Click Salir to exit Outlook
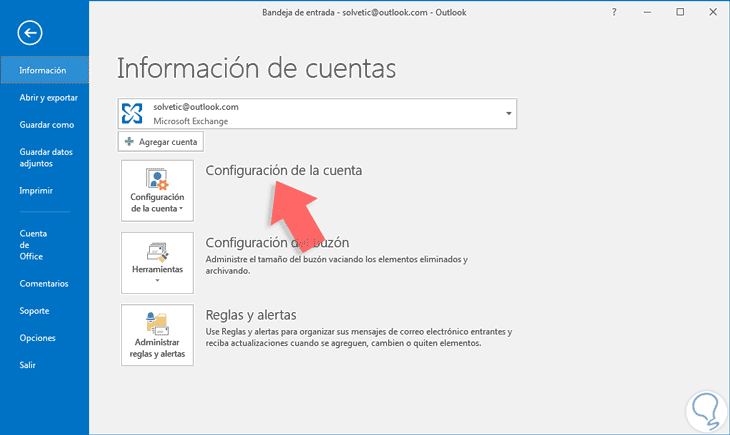 (x=27, y=365)
